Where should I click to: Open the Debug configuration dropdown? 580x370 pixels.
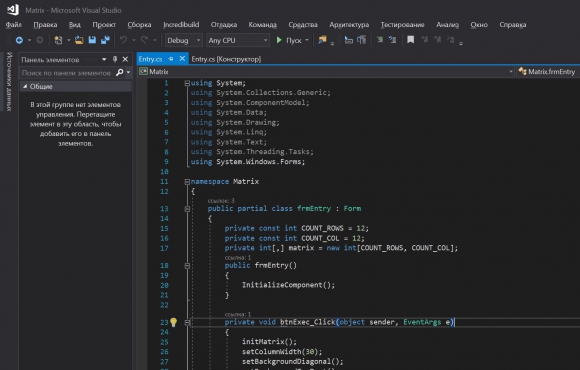point(183,40)
